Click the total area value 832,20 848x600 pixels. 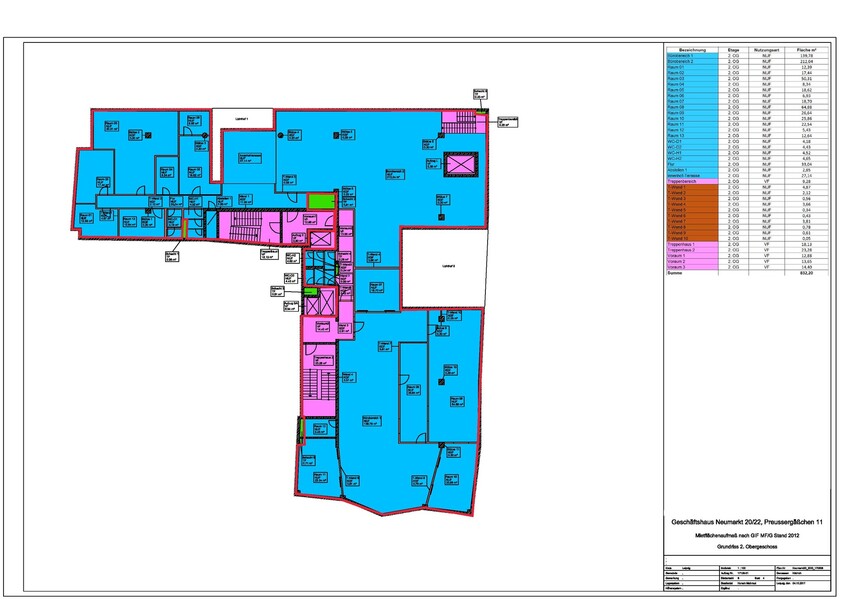click(807, 273)
